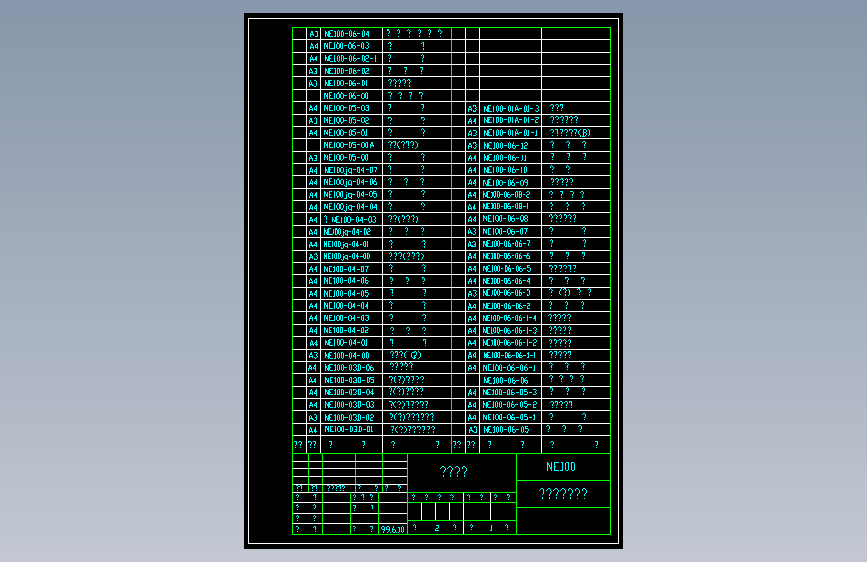Select the NE100-06-06-4 cell
Image resolution: width=867 pixels, height=562 pixels.
click(510, 281)
